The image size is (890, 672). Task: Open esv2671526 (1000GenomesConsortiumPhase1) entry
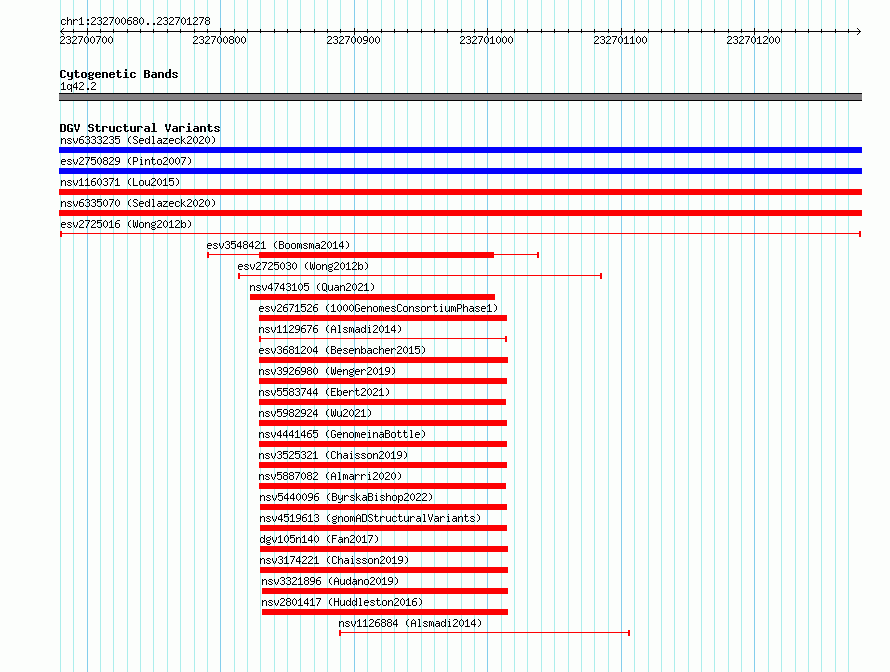(378, 308)
